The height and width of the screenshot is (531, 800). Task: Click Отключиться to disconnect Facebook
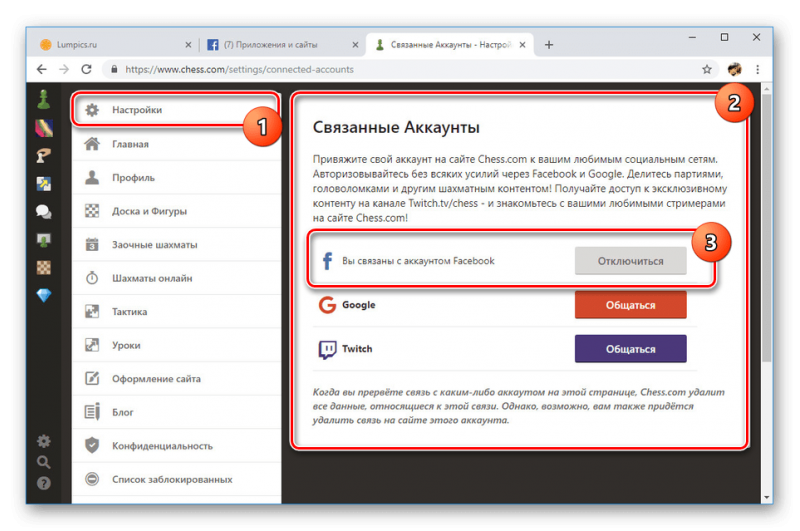pos(631,261)
